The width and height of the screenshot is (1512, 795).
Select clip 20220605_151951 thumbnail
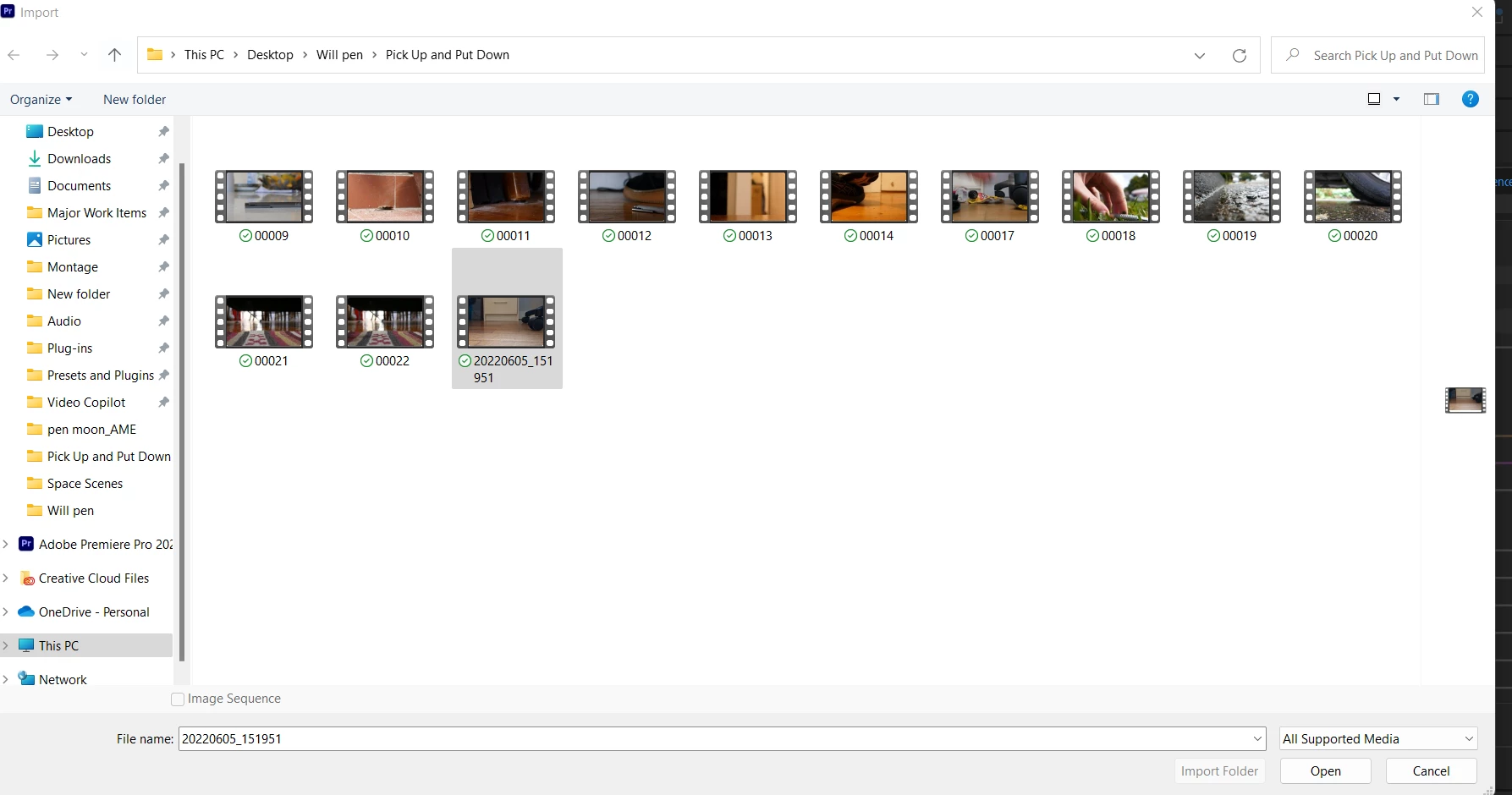pyautogui.click(x=506, y=321)
